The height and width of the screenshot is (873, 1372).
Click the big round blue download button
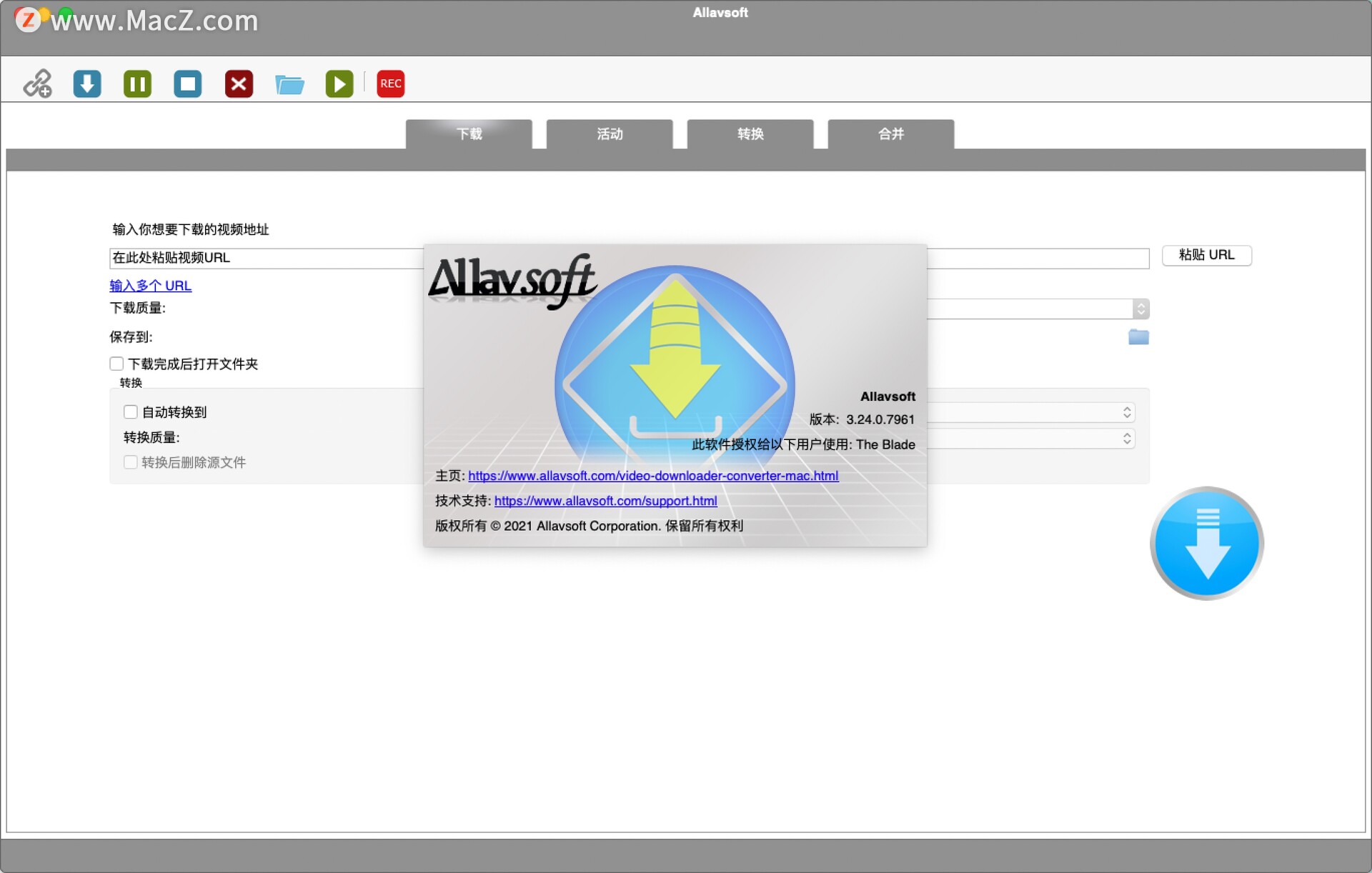click(1206, 544)
